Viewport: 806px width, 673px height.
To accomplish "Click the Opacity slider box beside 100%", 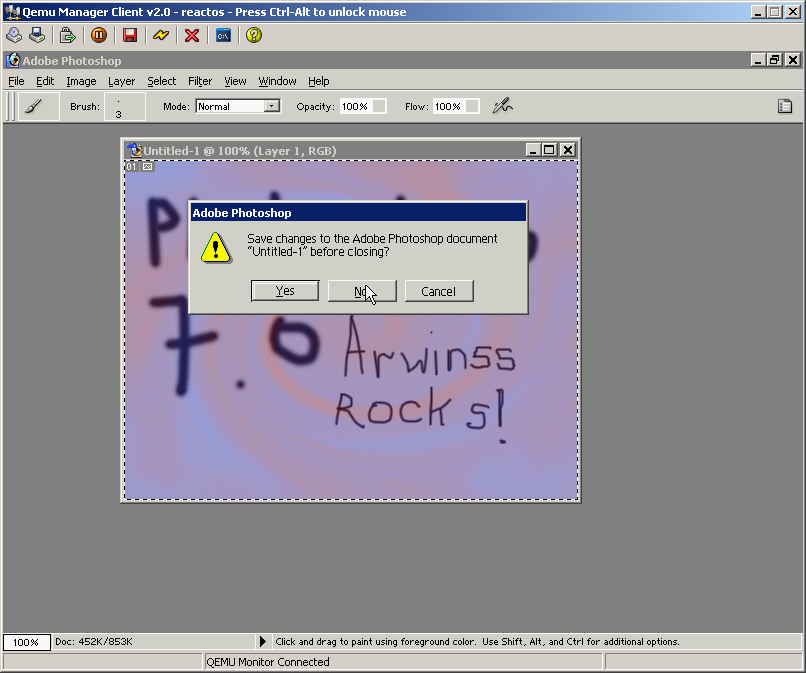I will coord(379,106).
